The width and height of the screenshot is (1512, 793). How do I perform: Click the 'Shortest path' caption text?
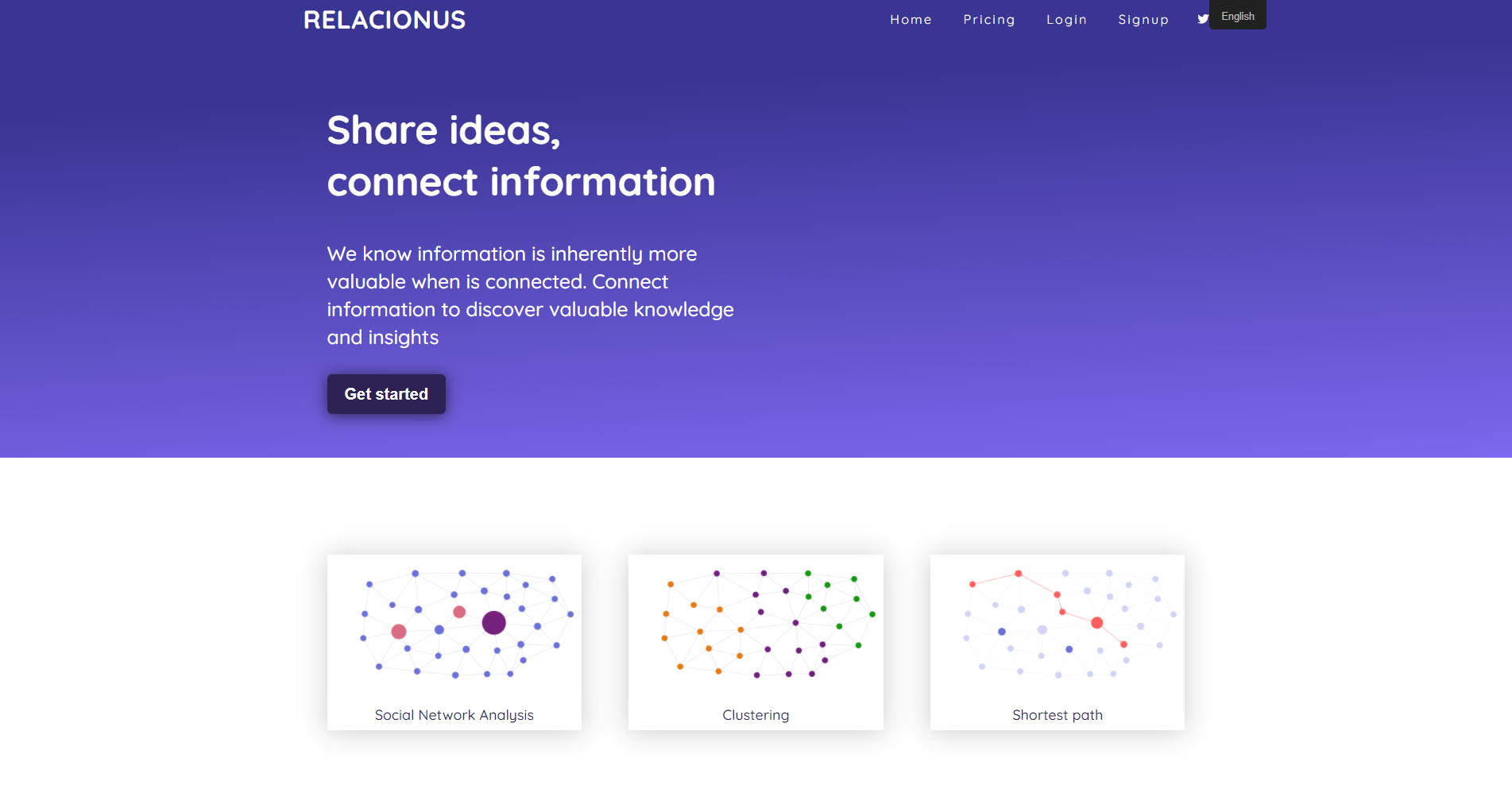(x=1058, y=715)
